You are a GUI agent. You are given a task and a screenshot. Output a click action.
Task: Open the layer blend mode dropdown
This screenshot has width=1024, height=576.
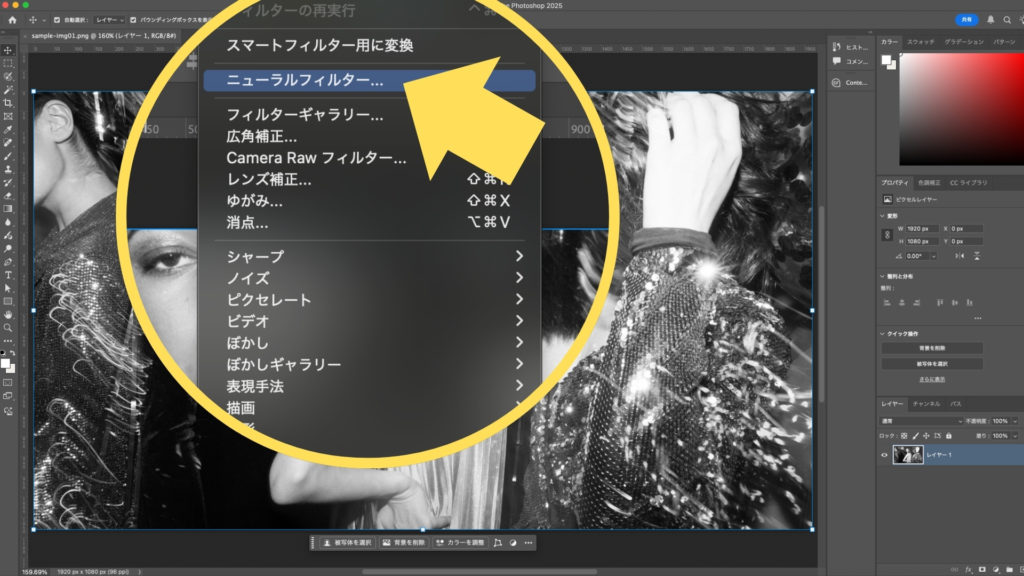click(920, 421)
